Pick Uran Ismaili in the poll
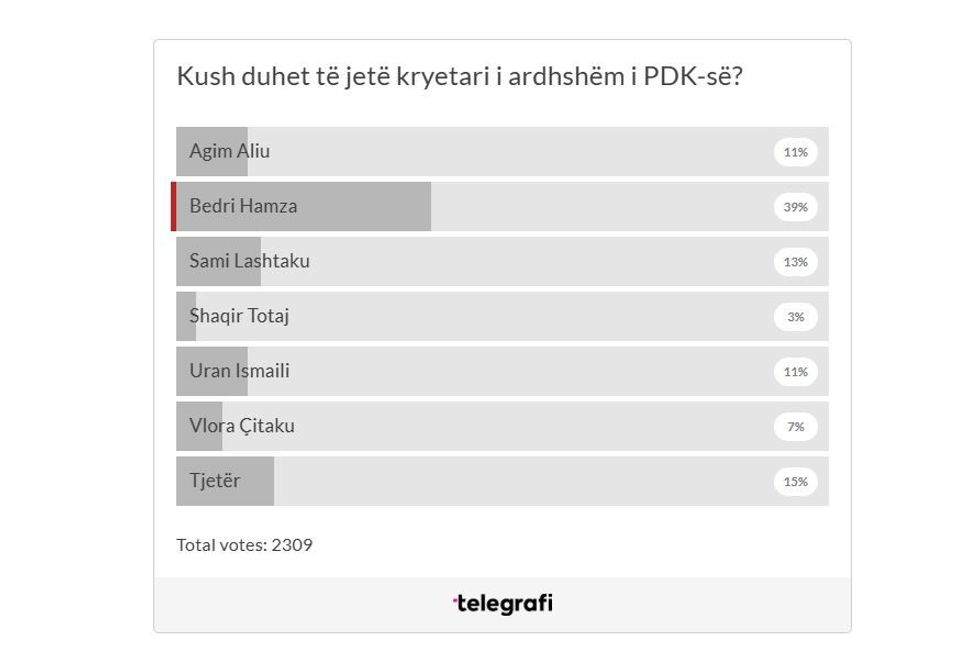Screen dimensions: 980x652 239,372
